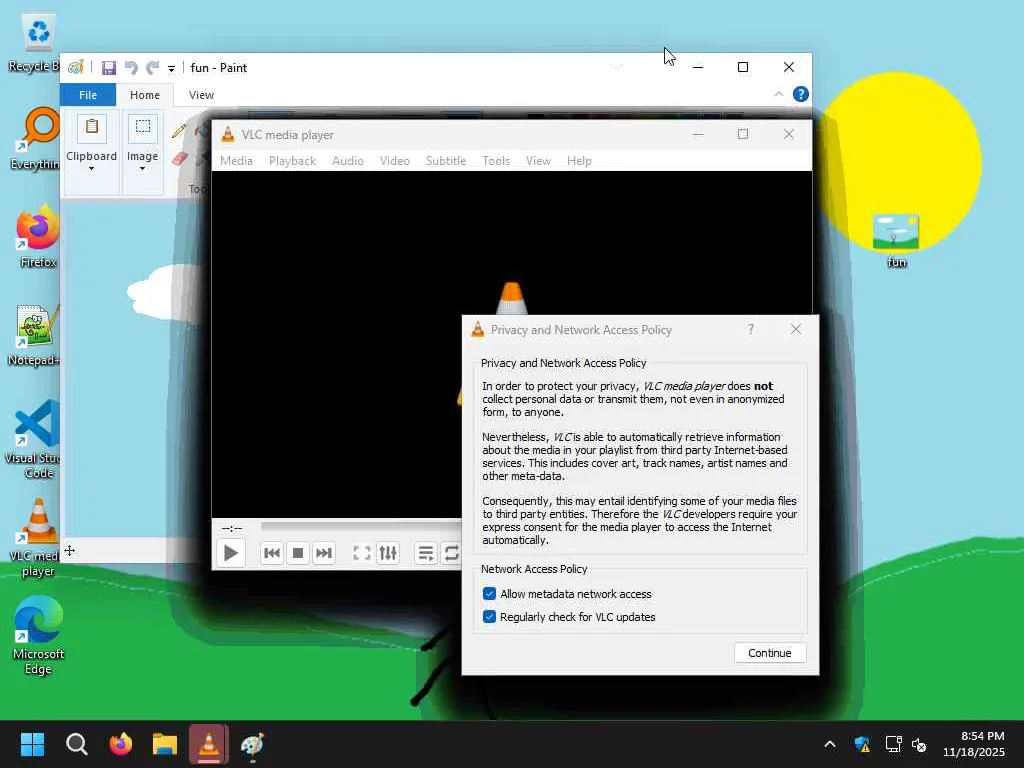Open the Playback menu in VLC
Viewport: 1024px width, 768px height.
pyautogui.click(x=293, y=161)
